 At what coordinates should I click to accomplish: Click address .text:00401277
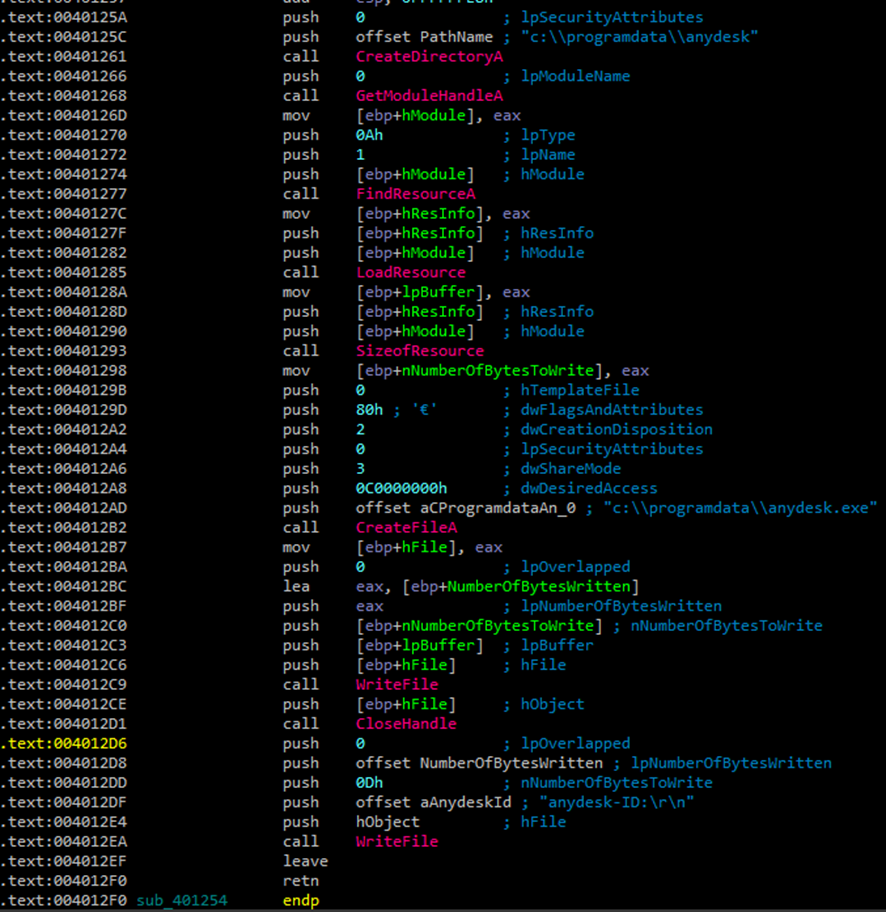point(63,194)
